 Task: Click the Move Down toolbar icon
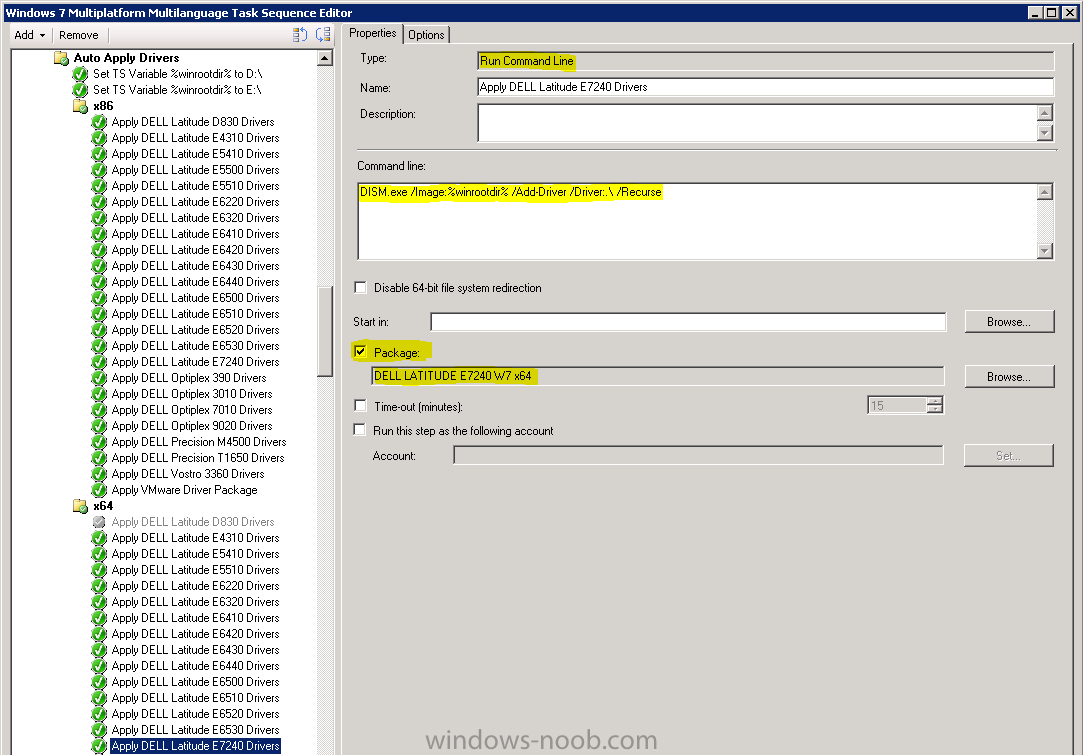tap(323, 35)
